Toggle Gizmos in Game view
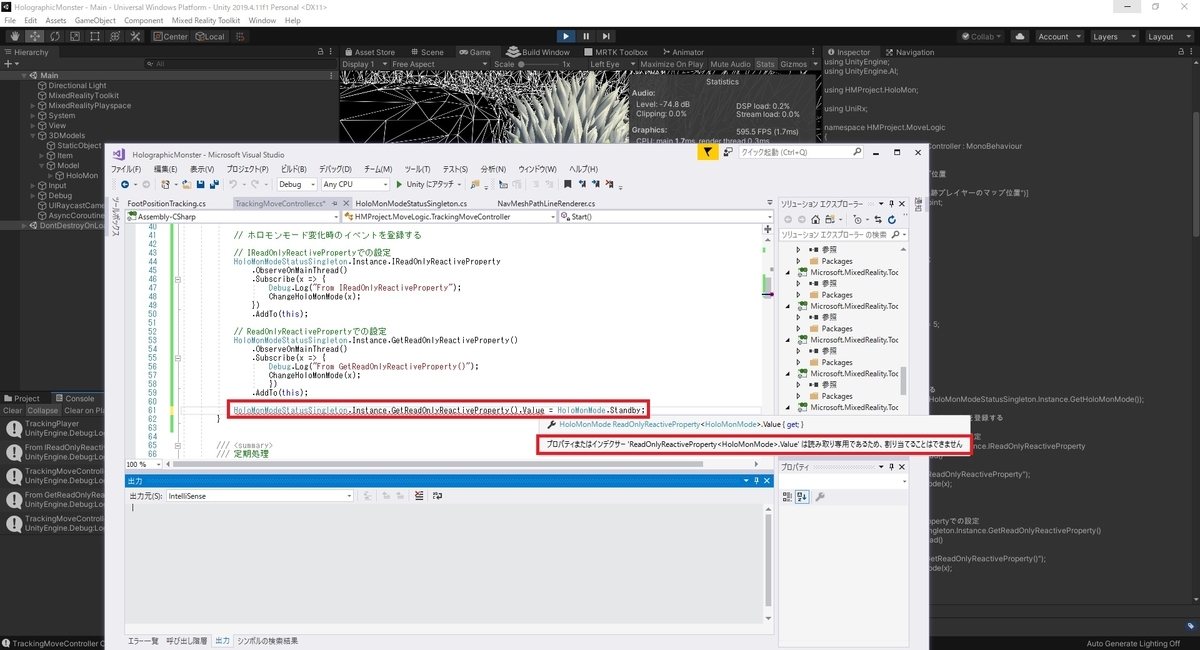 tap(796, 64)
